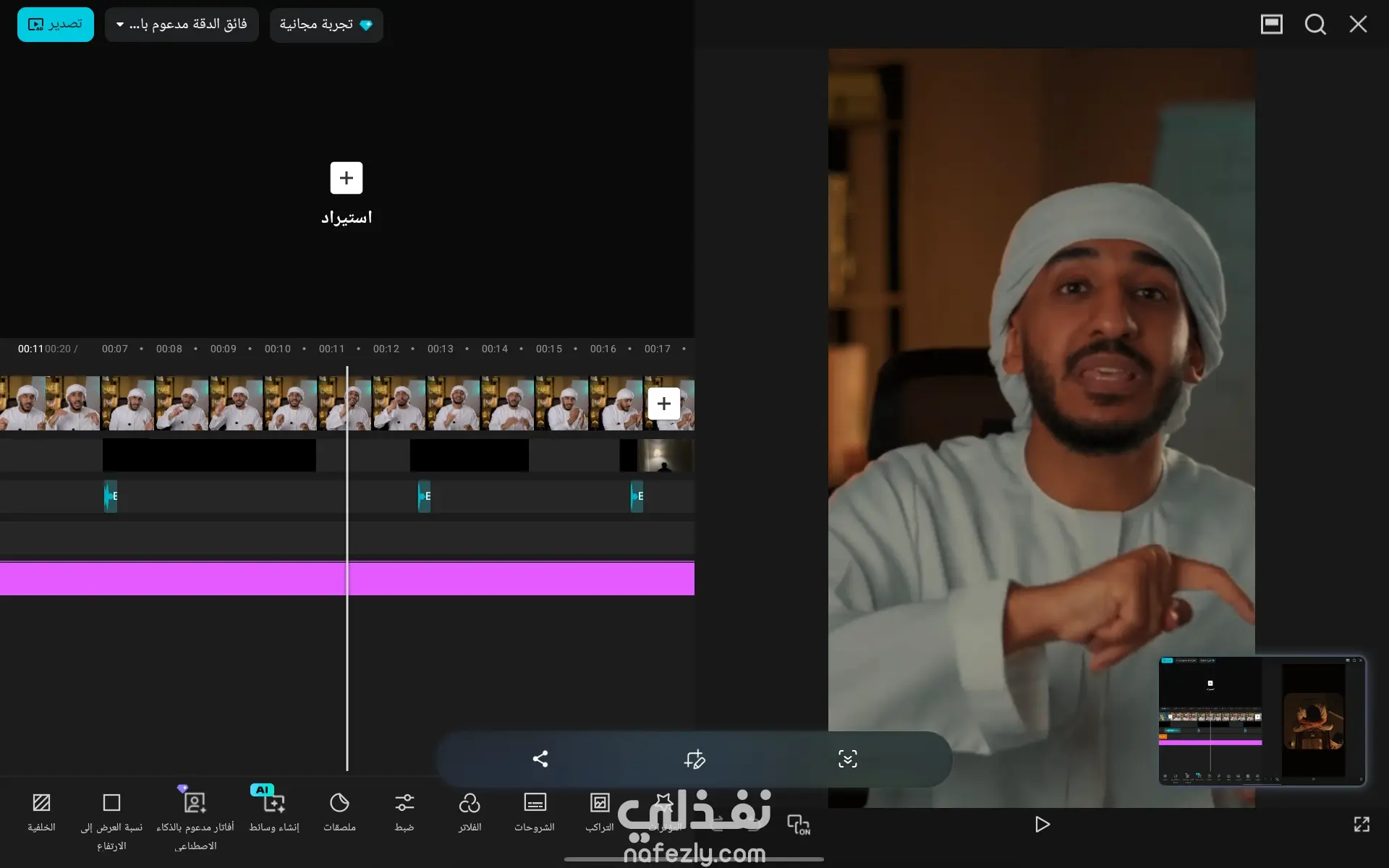Click the crop-and-edit icon in floating bar

[694, 759]
